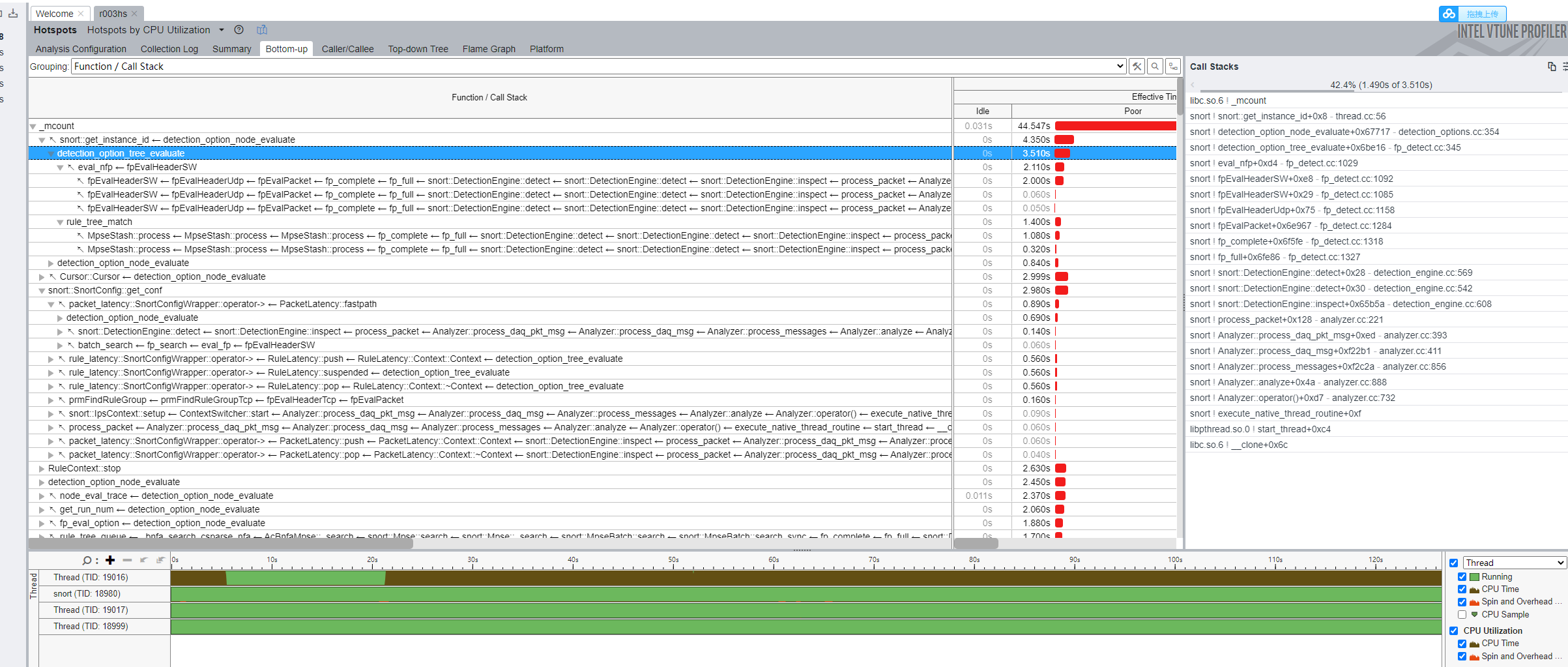Image resolution: width=1568 pixels, height=667 pixels.
Task: Click the call tree view icon beside search
Action: (1173, 67)
